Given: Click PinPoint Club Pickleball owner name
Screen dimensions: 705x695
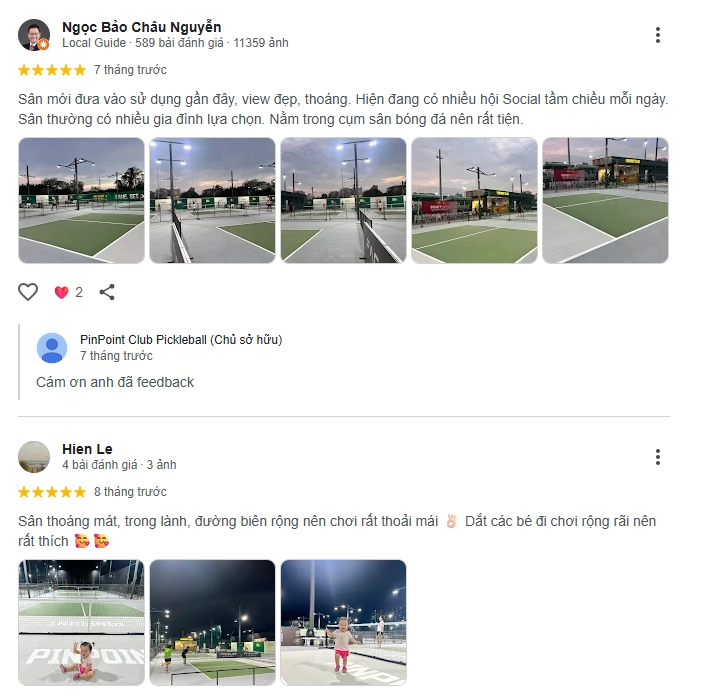Looking at the screenshot, I should point(181,340).
